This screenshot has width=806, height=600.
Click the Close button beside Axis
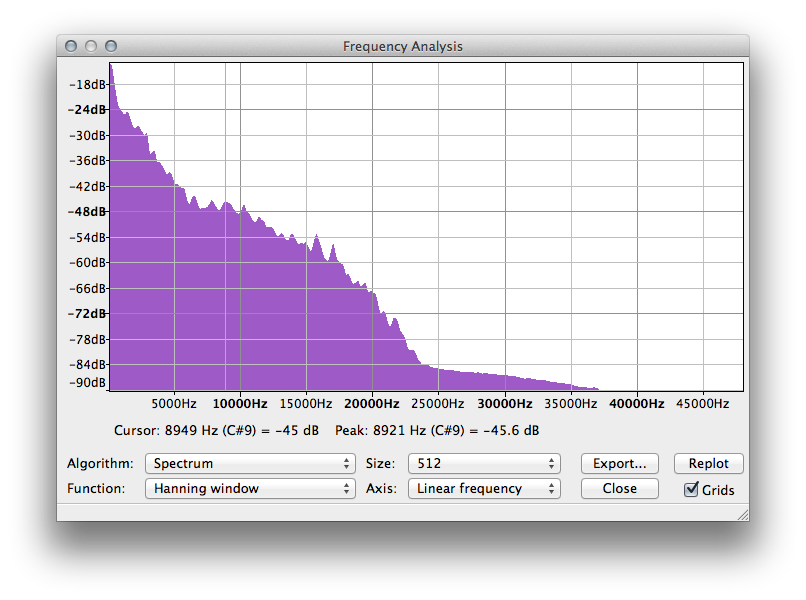point(619,488)
